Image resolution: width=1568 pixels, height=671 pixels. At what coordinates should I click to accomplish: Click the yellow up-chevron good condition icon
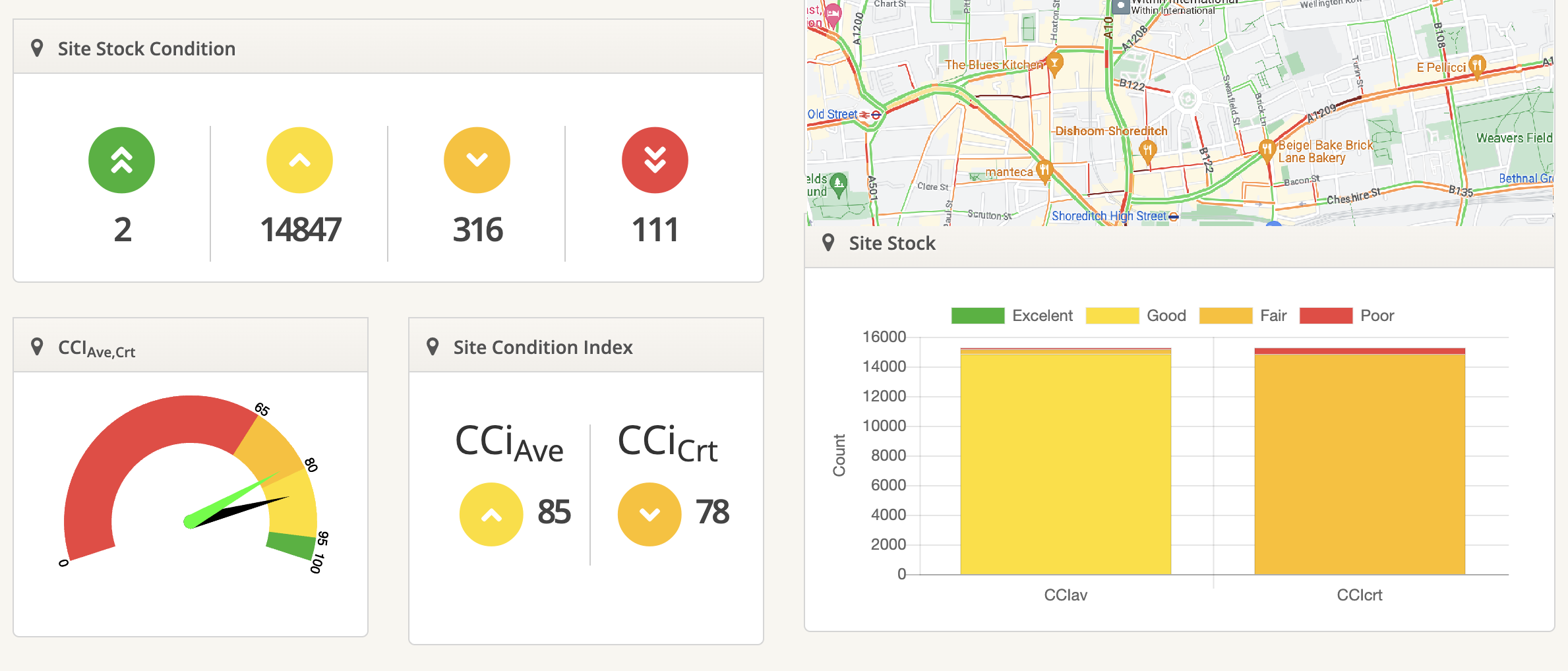click(x=299, y=160)
